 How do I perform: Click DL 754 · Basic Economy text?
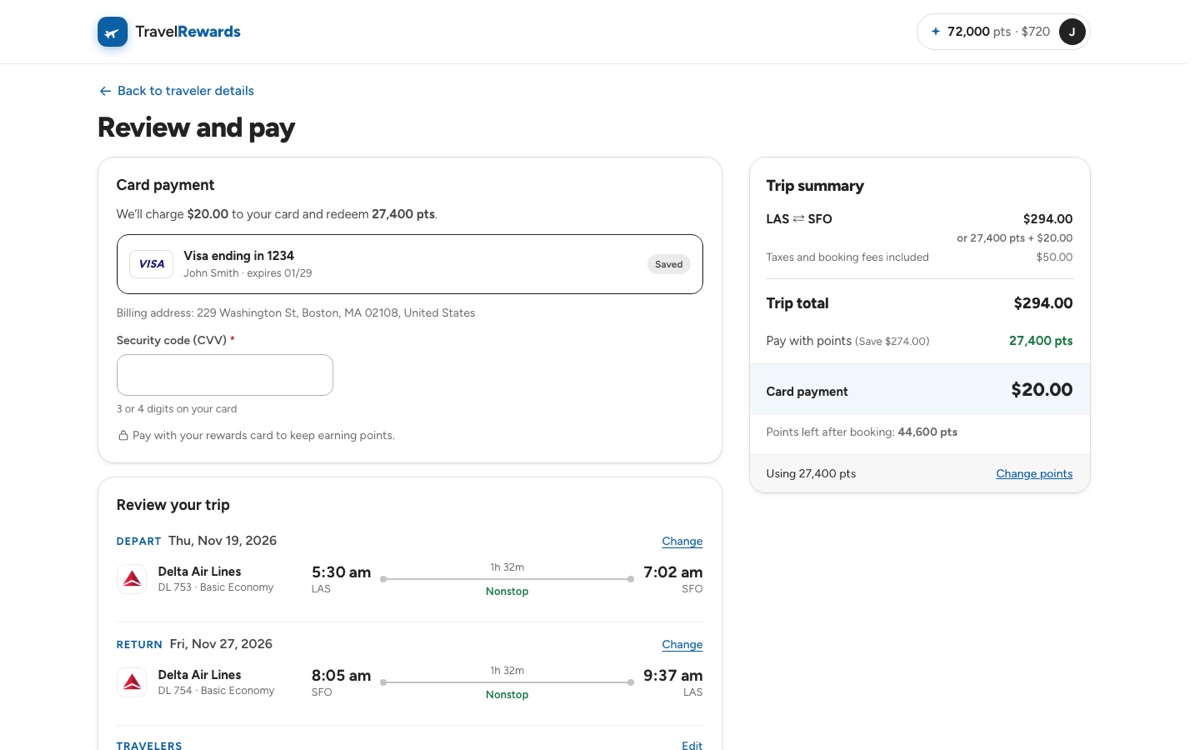(x=216, y=691)
